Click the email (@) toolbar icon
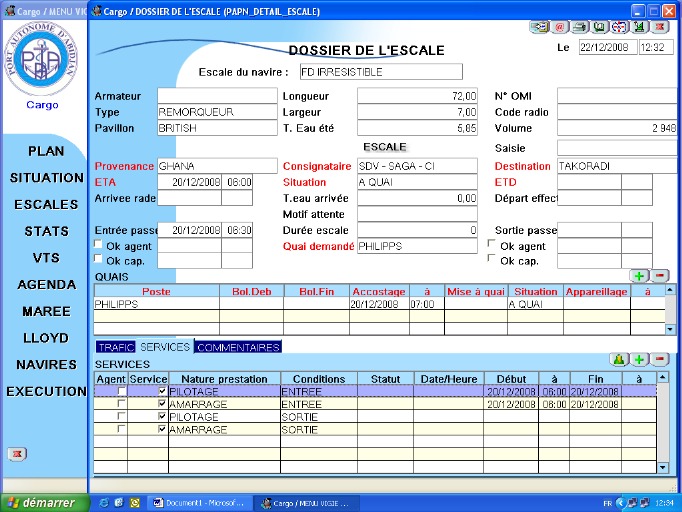This screenshot has width=682, height=512. coord(561,28)
